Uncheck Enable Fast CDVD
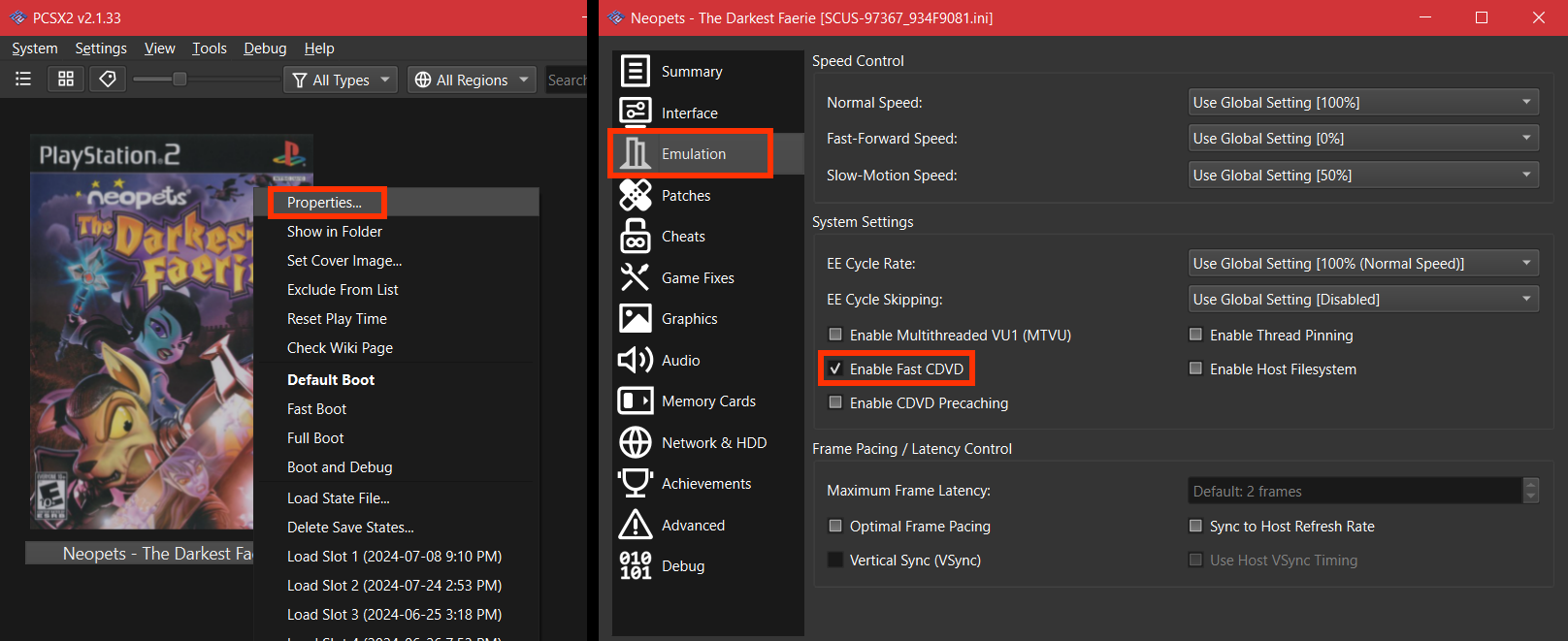The image size is (1568, 641). point(835,369)
